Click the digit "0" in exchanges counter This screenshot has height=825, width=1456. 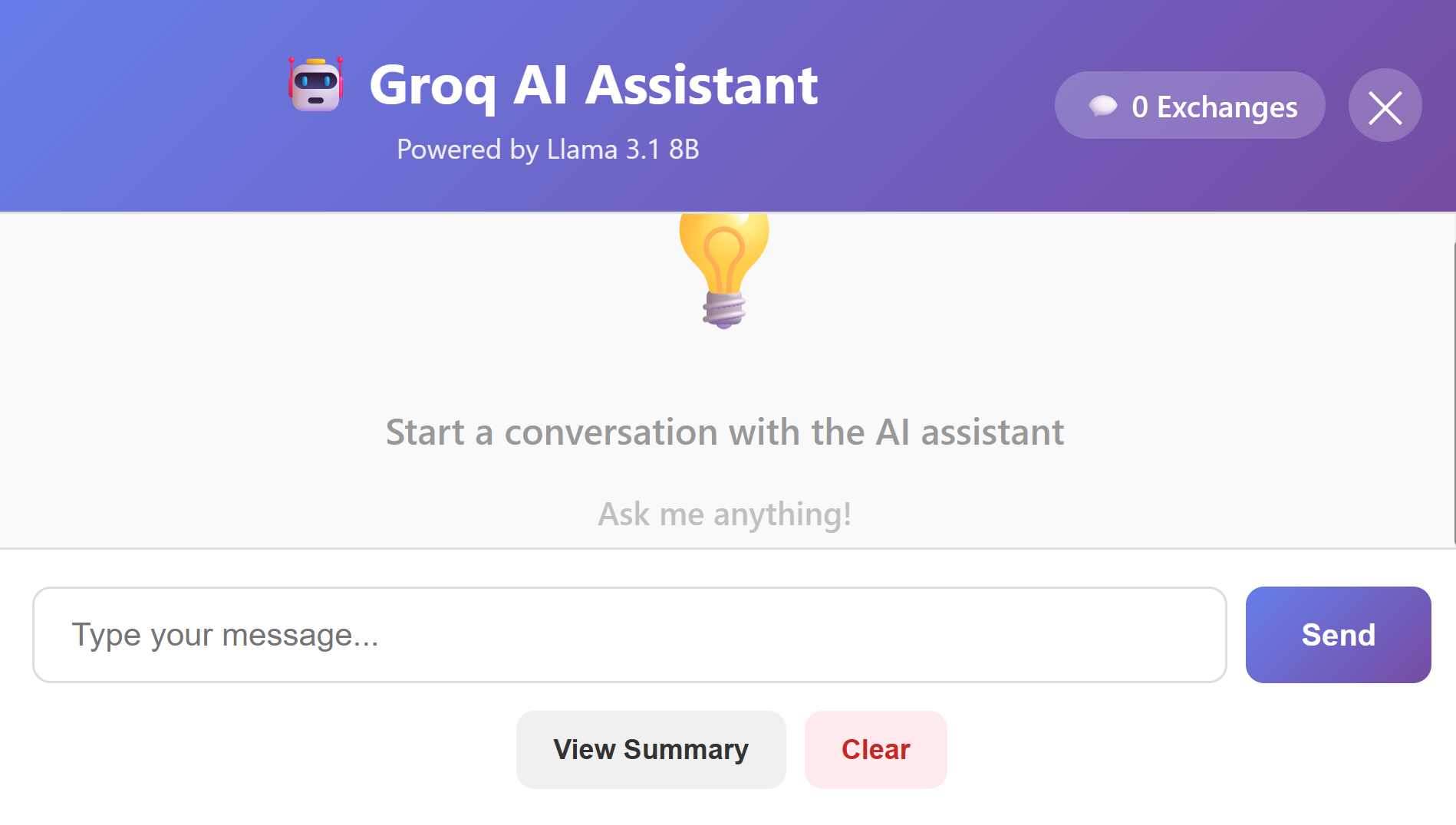pos(1140,107)
